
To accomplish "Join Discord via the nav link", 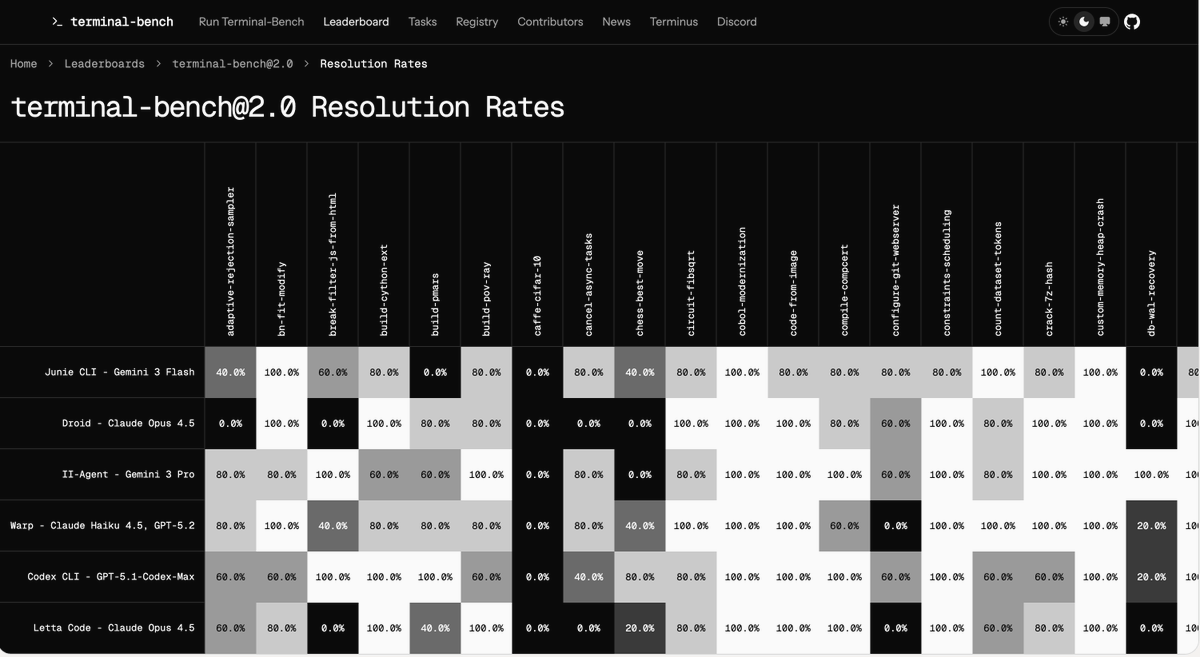I will [x=737, y=21].
